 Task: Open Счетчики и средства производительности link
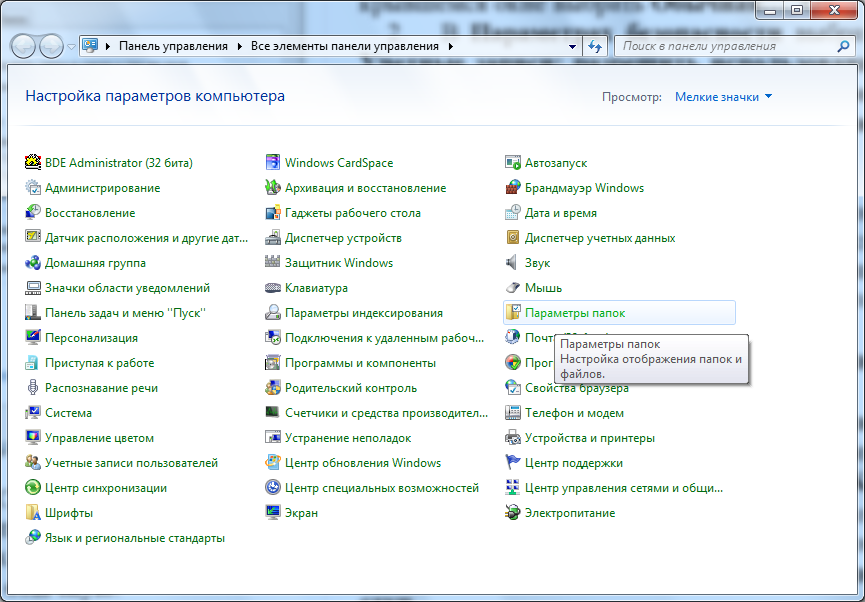[386, 413]
